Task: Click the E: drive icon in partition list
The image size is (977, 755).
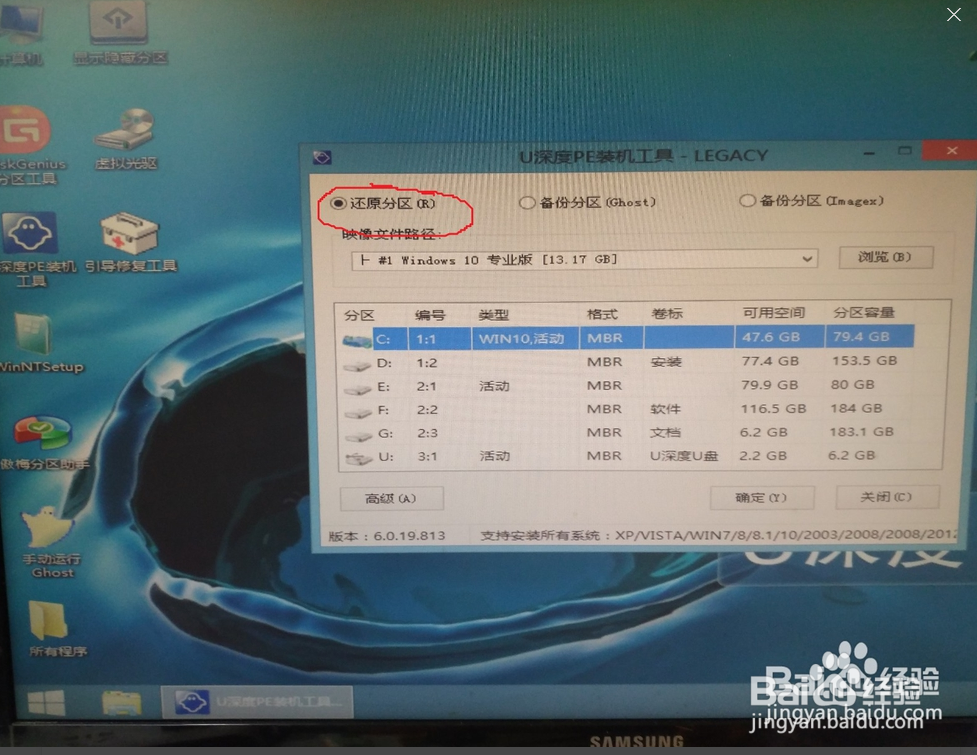Action: (x=358, y=389)
